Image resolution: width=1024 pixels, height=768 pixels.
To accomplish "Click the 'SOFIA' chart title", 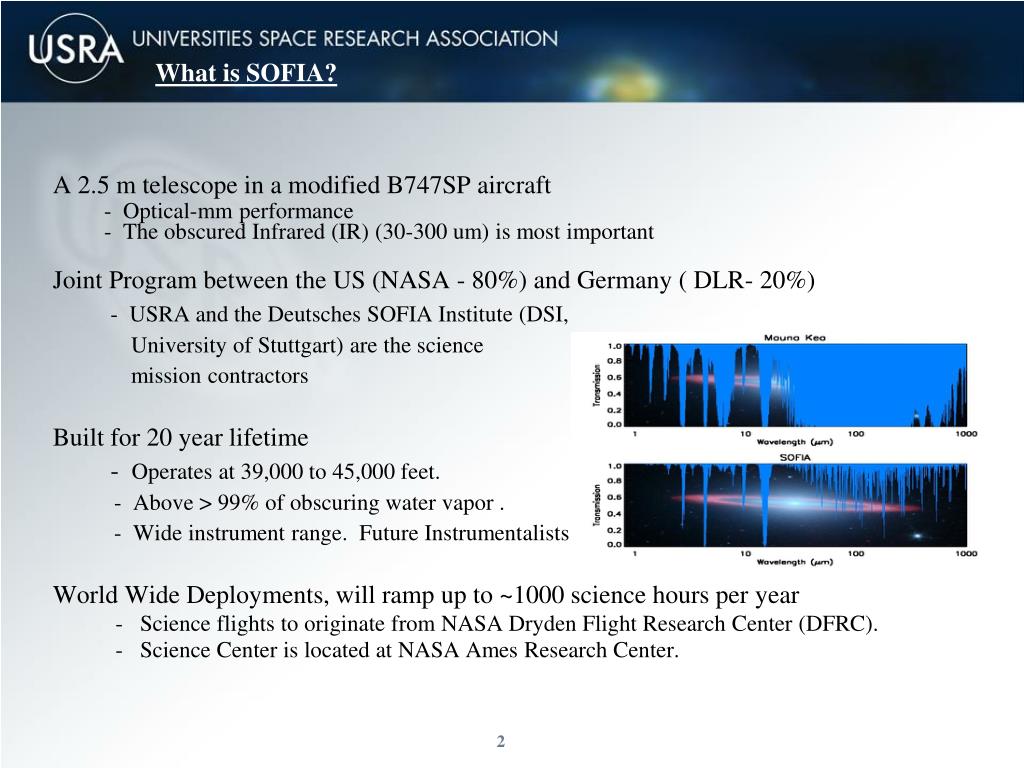I will (x=795, y=458).
